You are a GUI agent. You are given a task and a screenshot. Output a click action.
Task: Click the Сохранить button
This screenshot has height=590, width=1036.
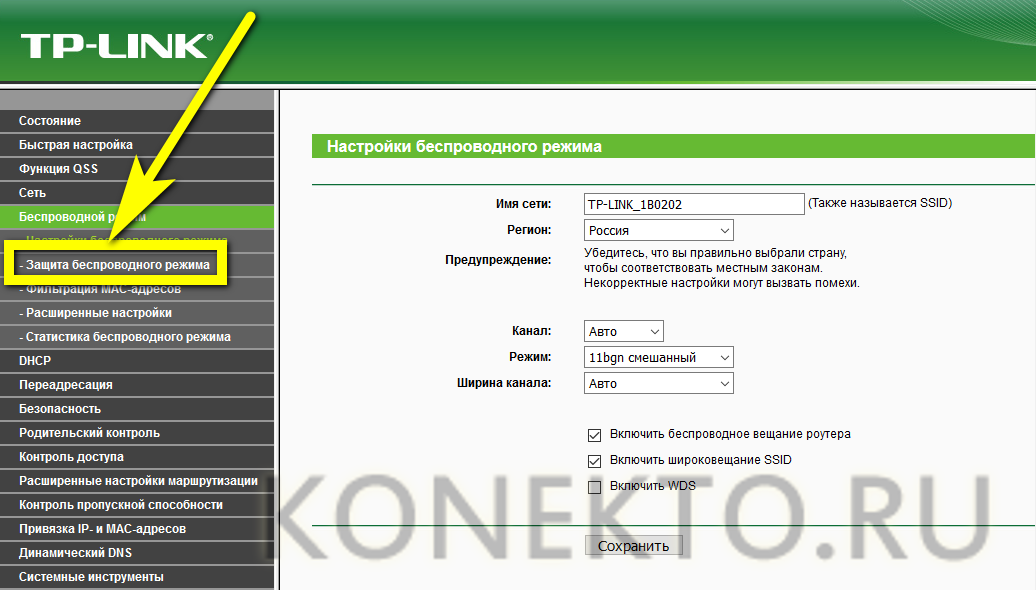[x=634, y=546]
